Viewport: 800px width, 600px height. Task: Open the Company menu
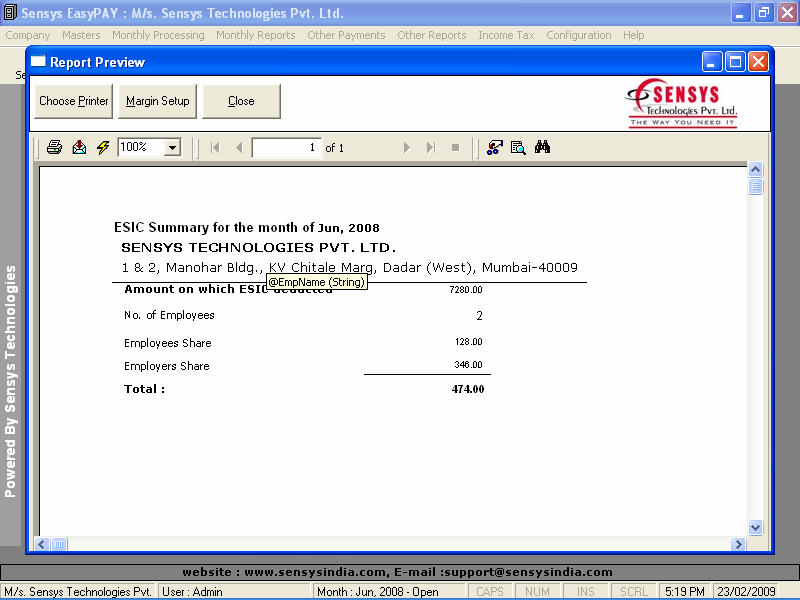tap(28, 35)
